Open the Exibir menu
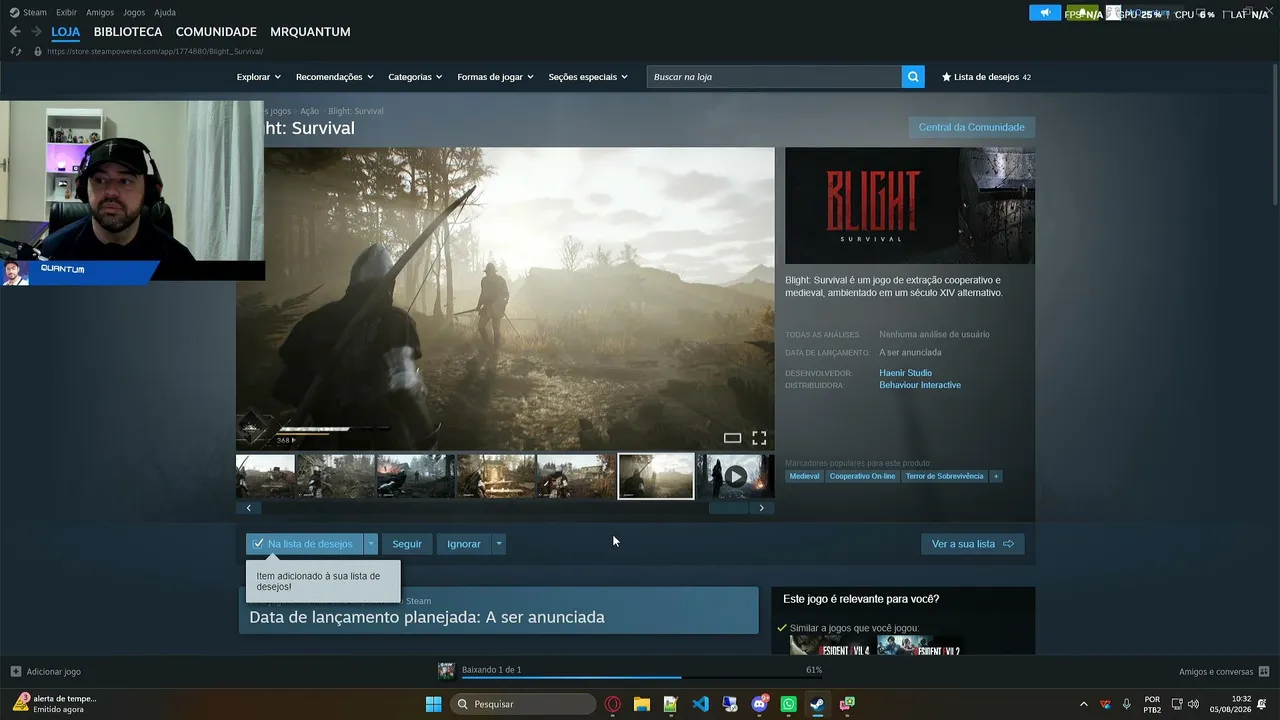 (66, 13)
